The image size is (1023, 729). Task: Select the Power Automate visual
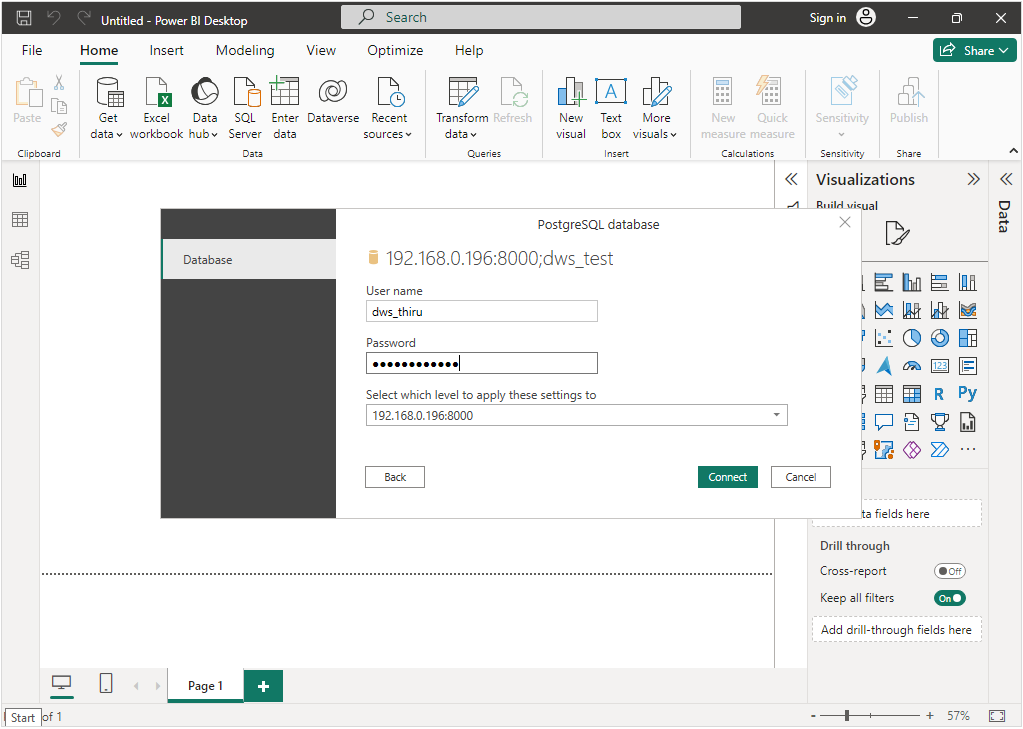[939, 450]
